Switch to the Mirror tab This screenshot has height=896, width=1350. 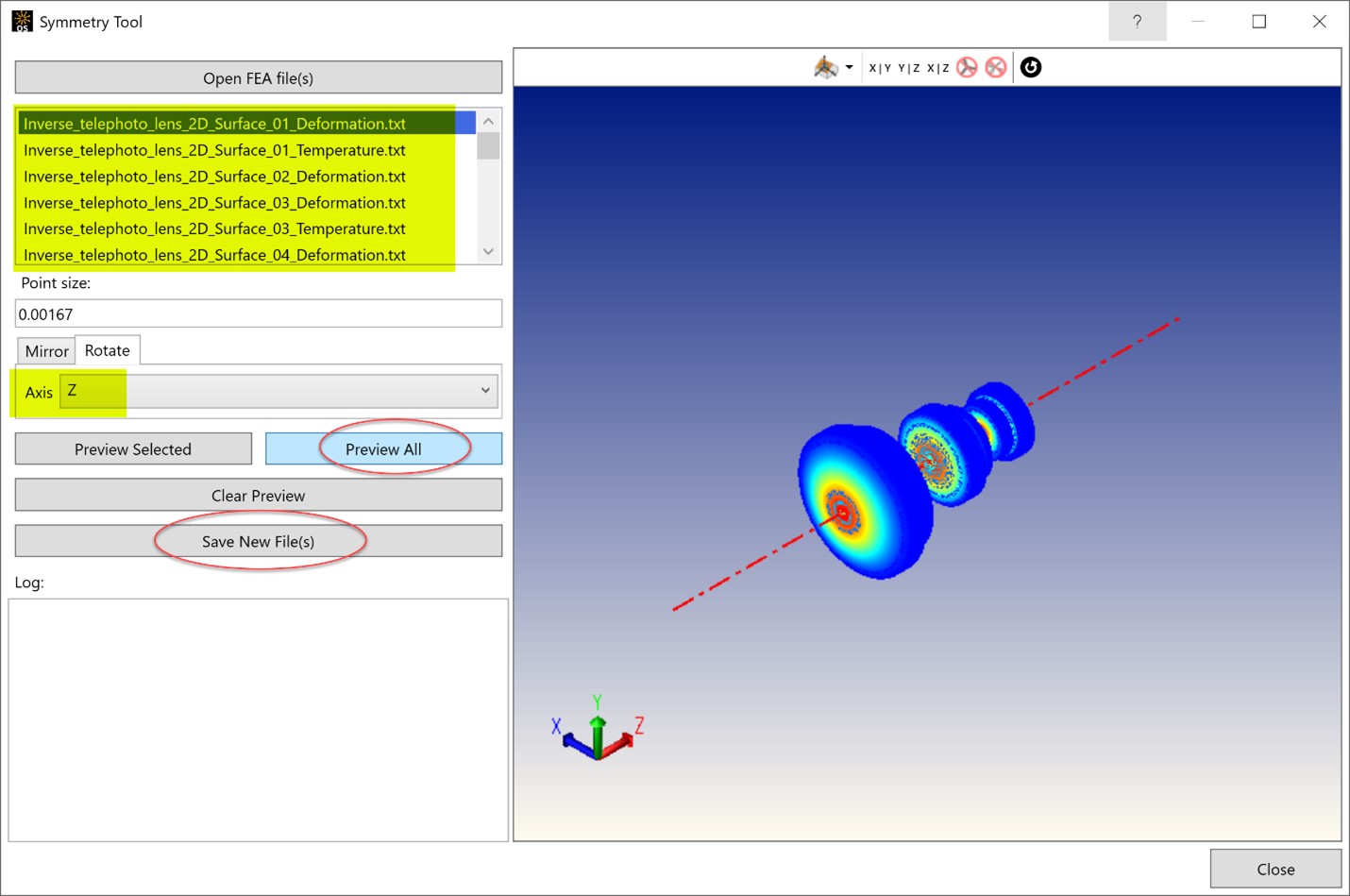tap(46, 351)
